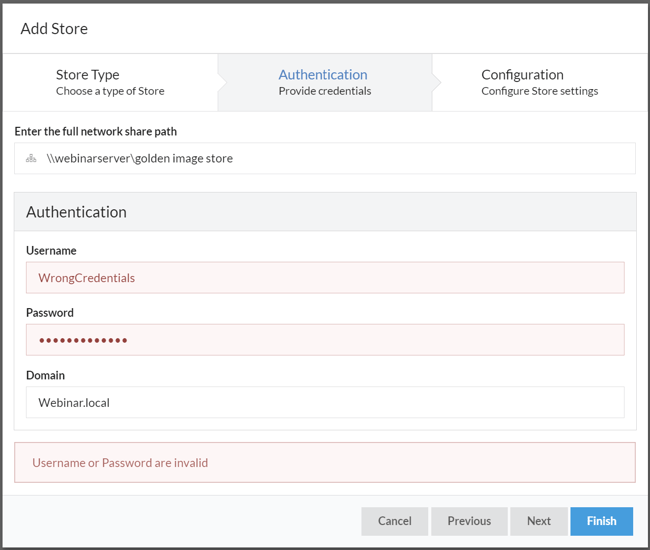The image size is (650, 550).
Task: Click the 'Enter the full network share path' label
Action: [96, 131]
